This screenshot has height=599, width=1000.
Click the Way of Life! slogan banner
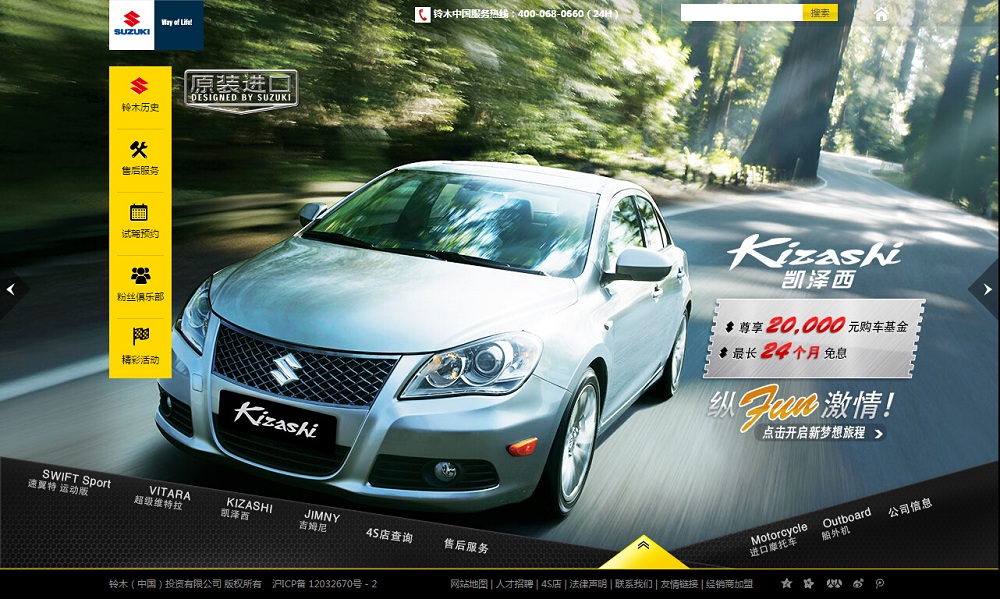179,25
